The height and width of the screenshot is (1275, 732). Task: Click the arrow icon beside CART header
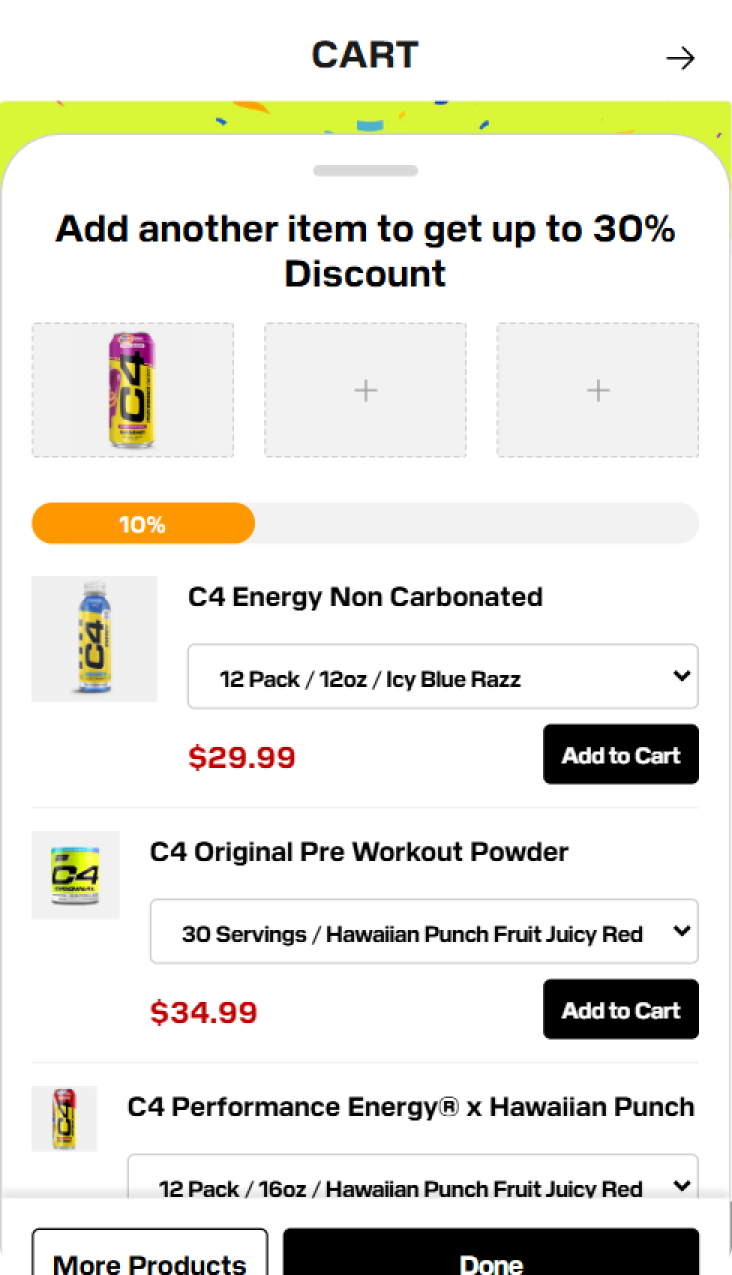(x=680, y=59)
